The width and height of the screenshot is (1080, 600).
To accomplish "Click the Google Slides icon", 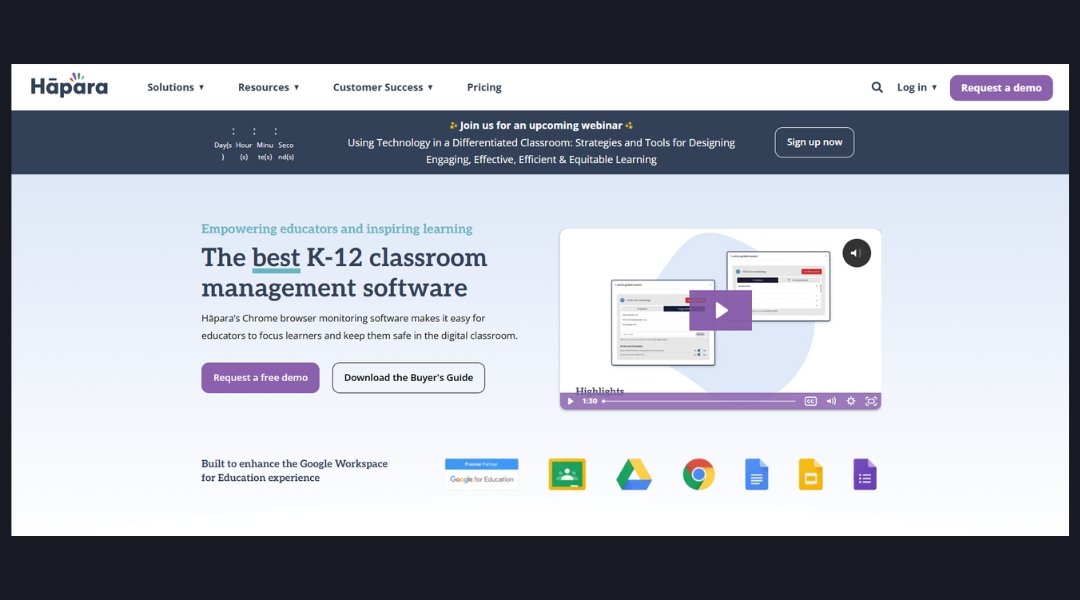I will click(811, 475).
